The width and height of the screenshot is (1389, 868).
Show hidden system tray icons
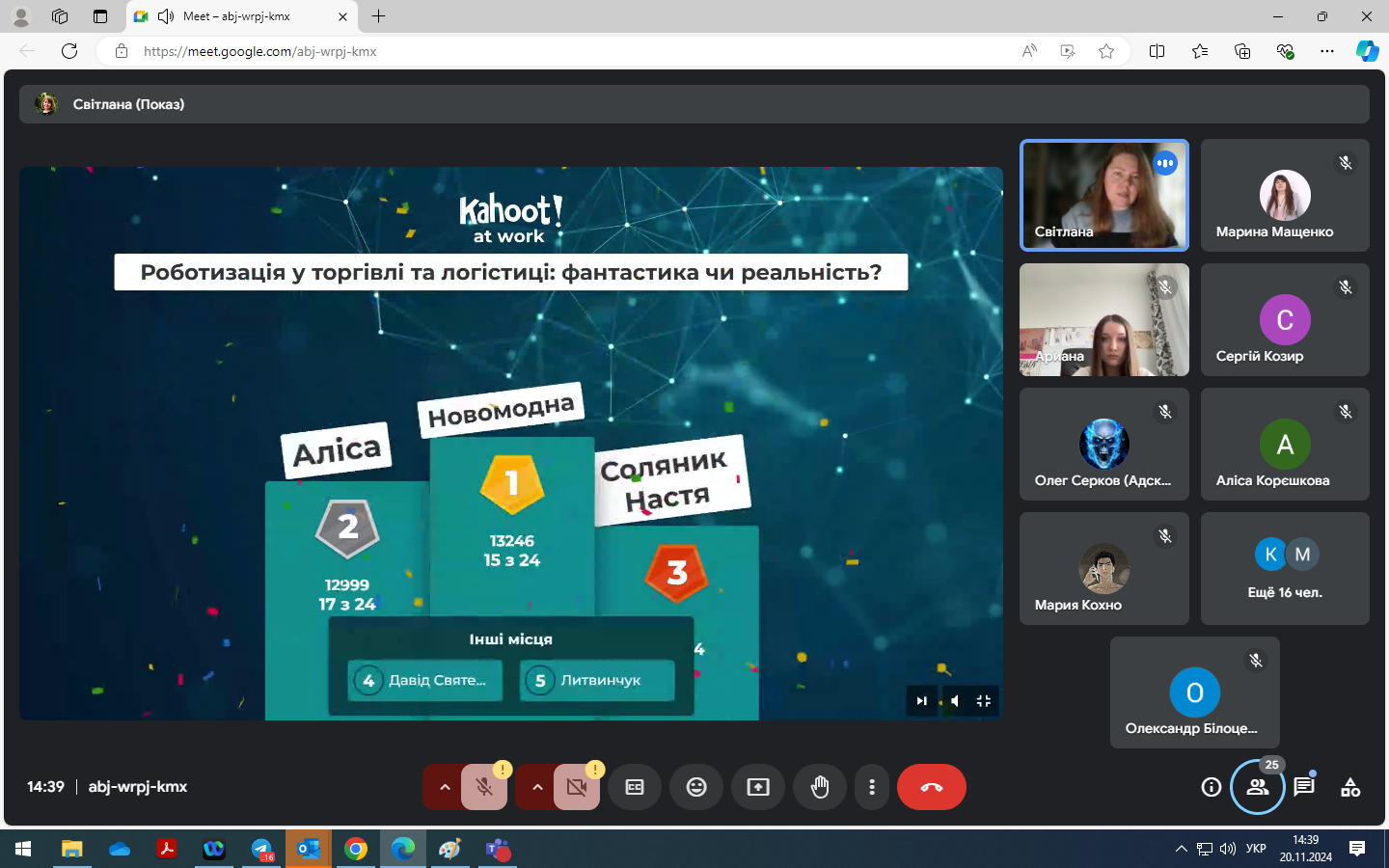pyautogui.click(x=1181, y=849)
